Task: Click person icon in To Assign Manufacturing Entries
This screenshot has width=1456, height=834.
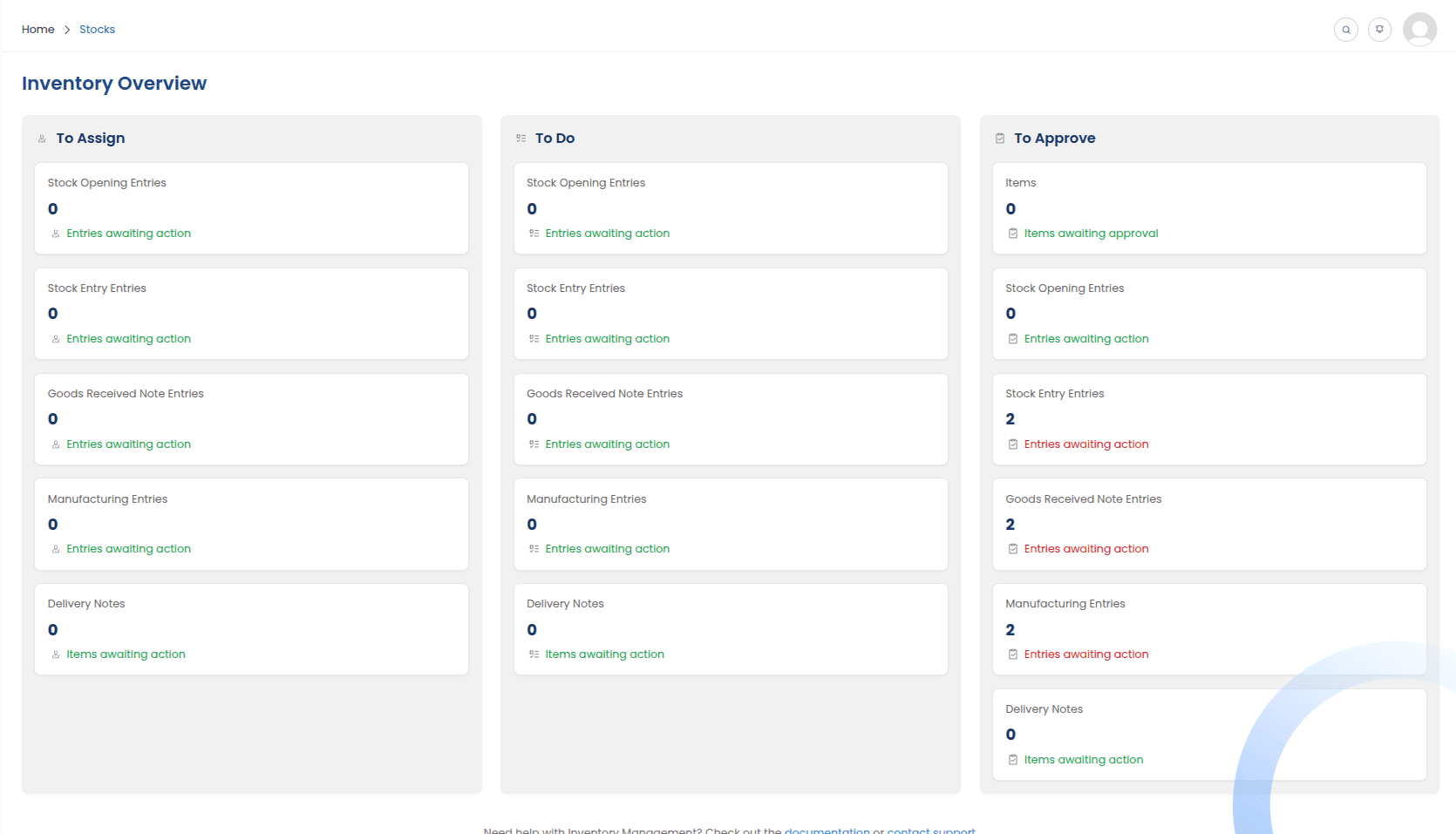Action: click(56, 549)
